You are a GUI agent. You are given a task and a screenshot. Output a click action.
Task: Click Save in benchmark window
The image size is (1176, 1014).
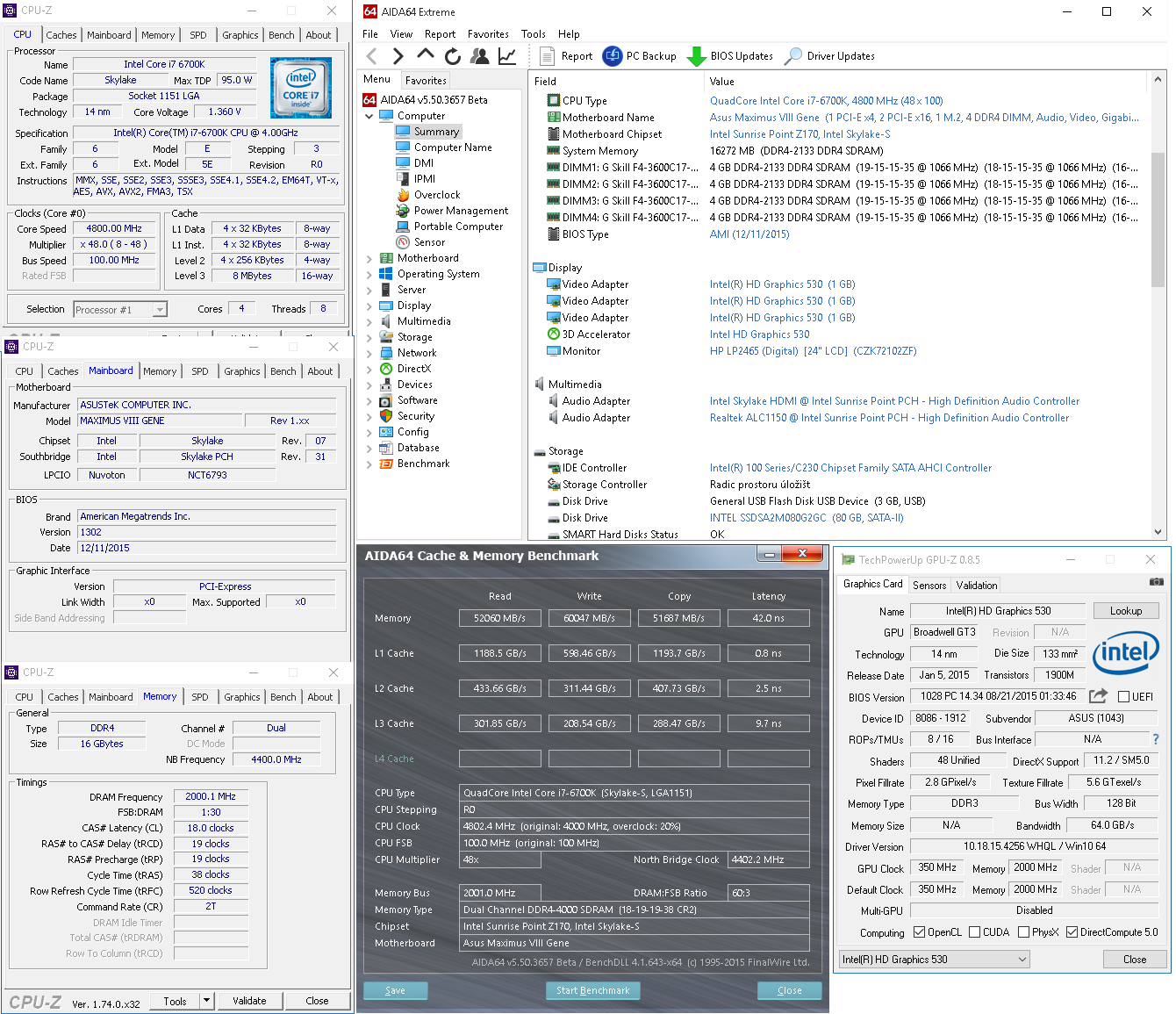[395, 990]
